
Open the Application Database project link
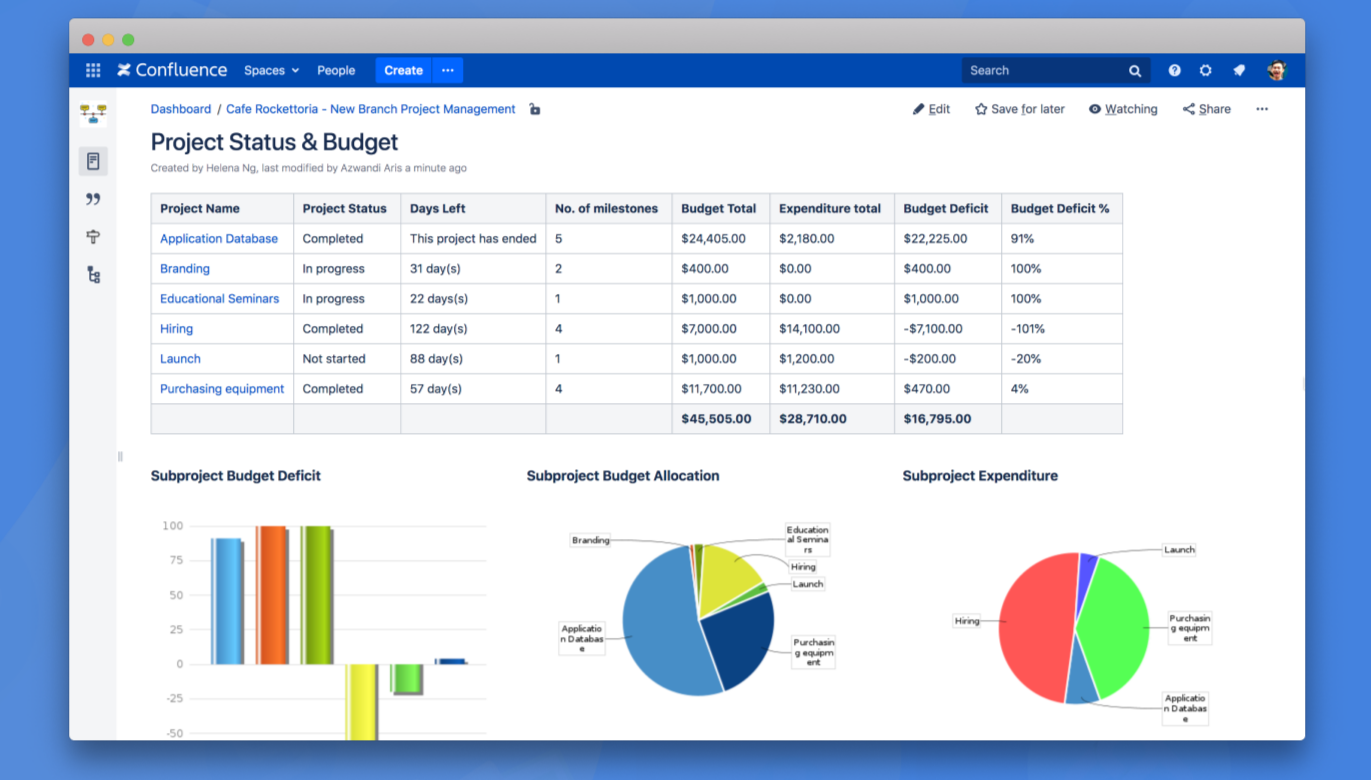click(219, 239)
